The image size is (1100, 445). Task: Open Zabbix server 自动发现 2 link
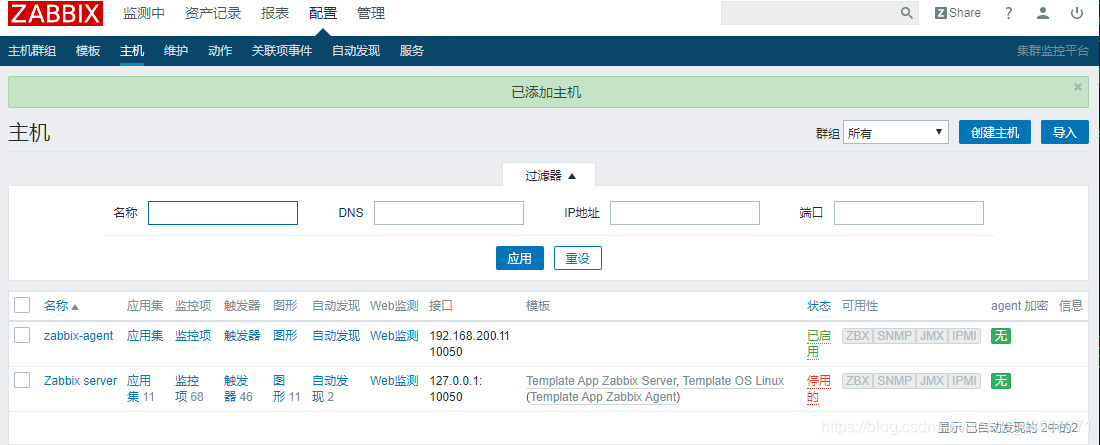point(330,388)
